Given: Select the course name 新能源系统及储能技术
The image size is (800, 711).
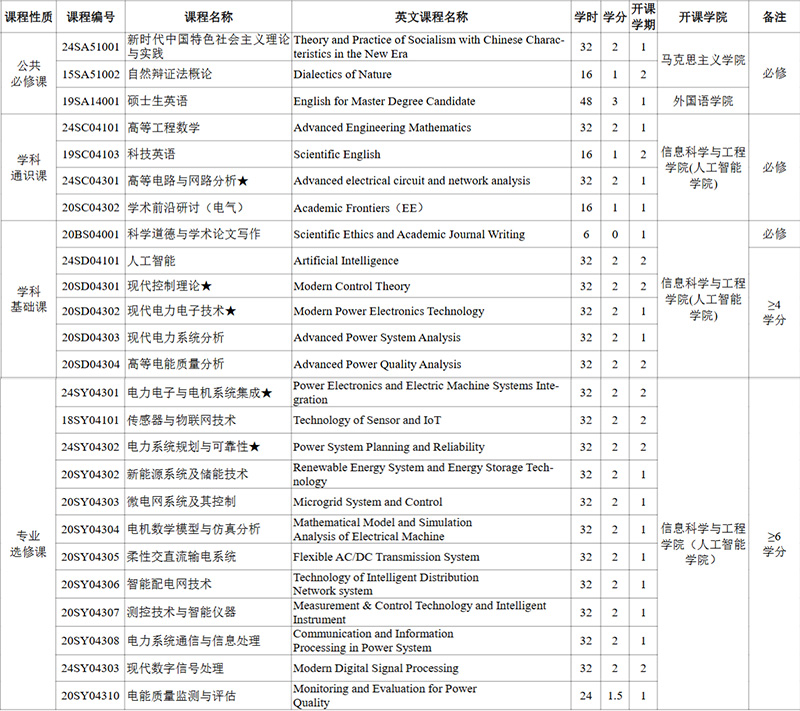Looking at the screenshot, I should 188,474.
